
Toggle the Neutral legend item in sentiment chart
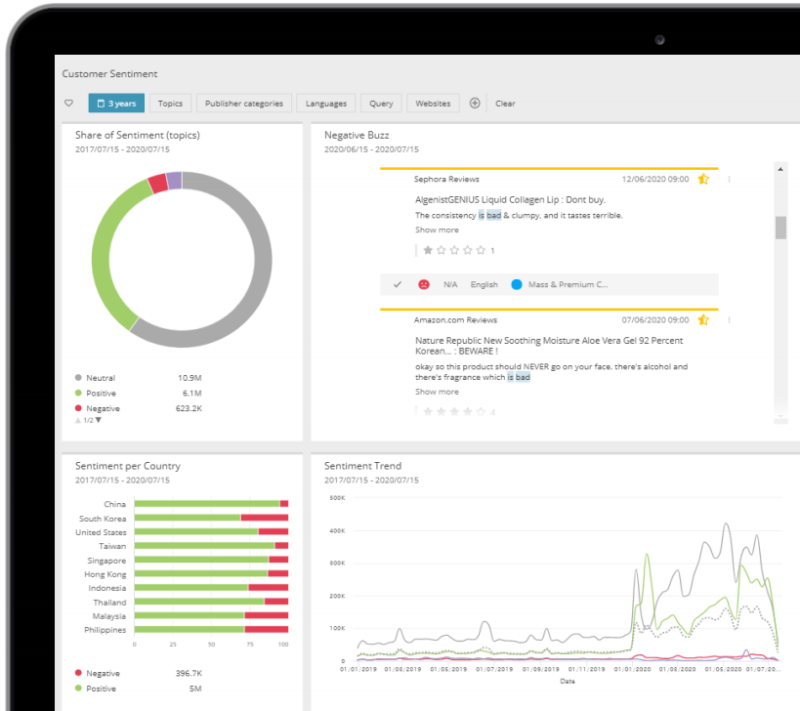click(x=95, y=378)
